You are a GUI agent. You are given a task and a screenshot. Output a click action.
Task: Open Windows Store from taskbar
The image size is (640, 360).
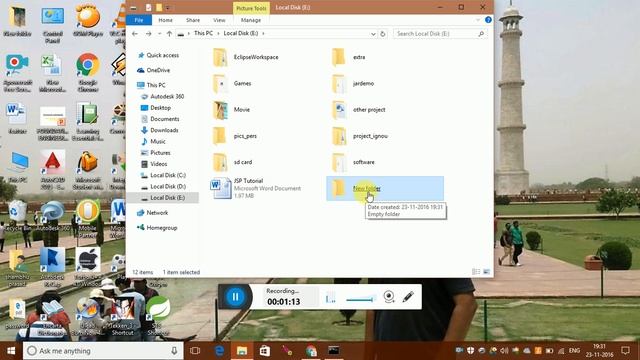tap(264, 351)
